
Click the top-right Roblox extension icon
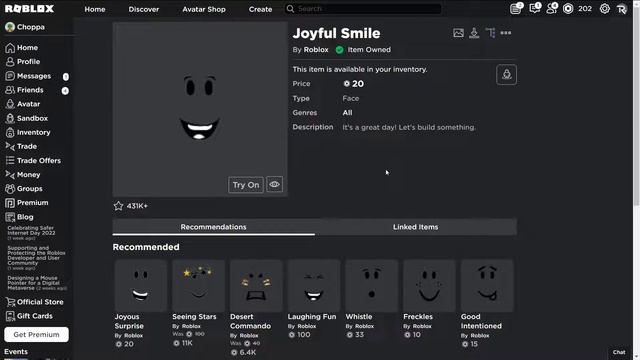point(622,9)
